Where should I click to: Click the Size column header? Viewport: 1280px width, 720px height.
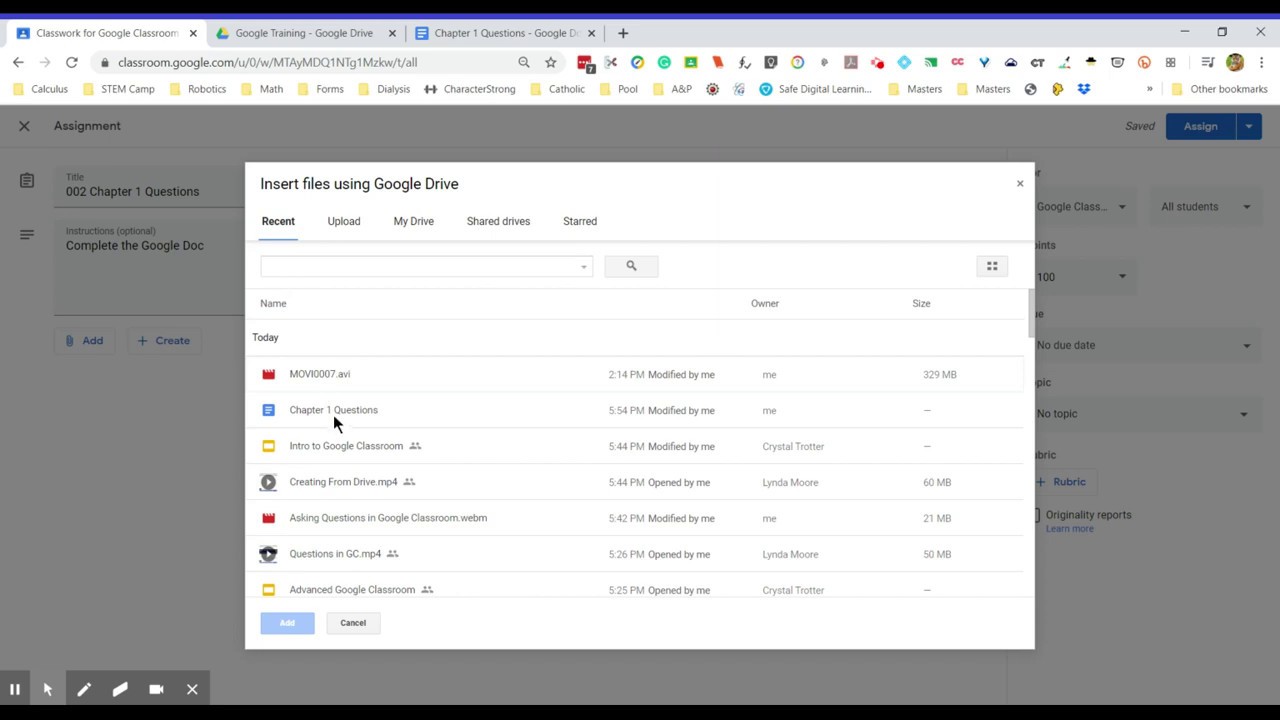[x=921, y=303]
